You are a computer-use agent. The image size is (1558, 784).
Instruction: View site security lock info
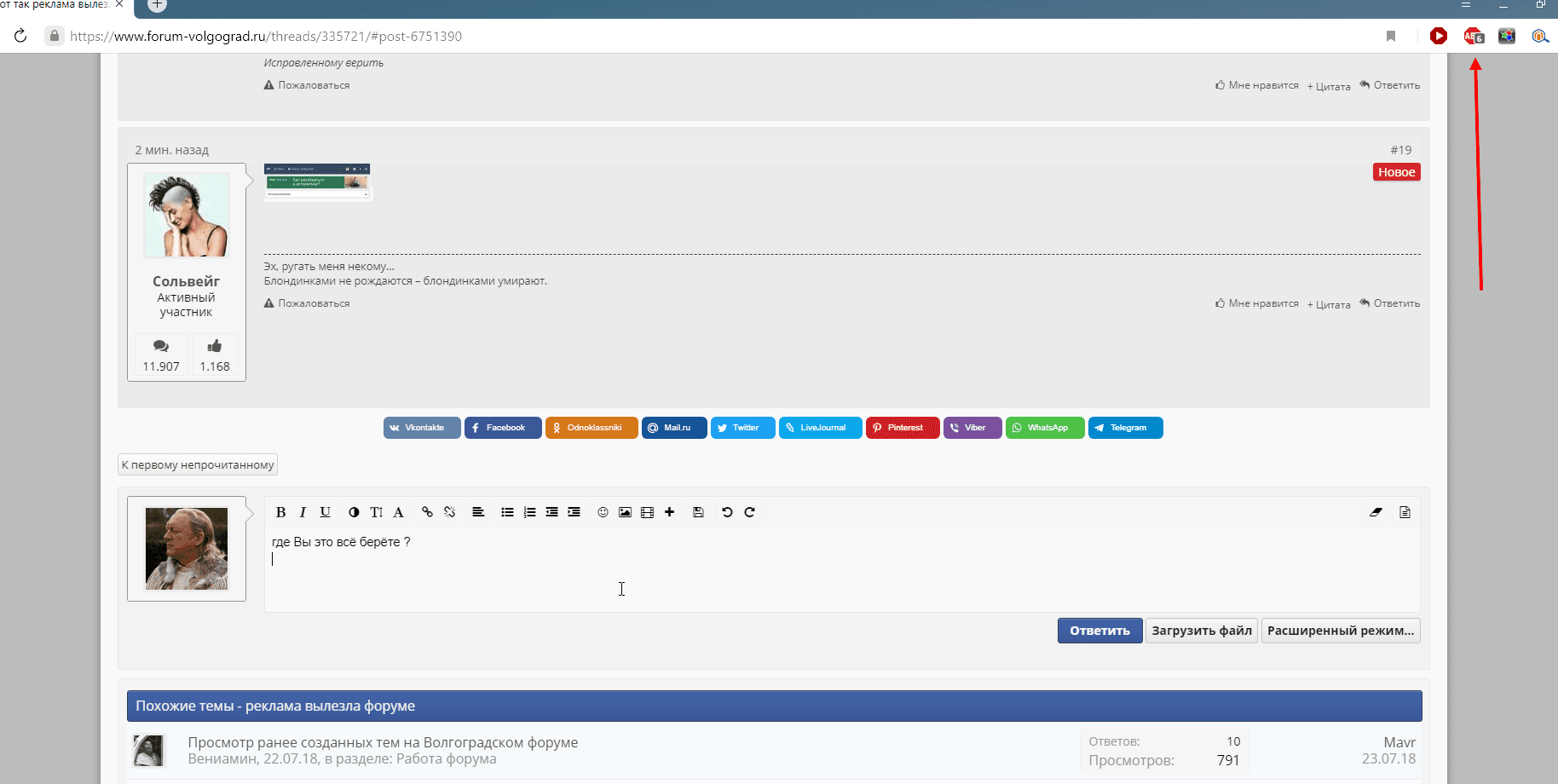[55, 36]
